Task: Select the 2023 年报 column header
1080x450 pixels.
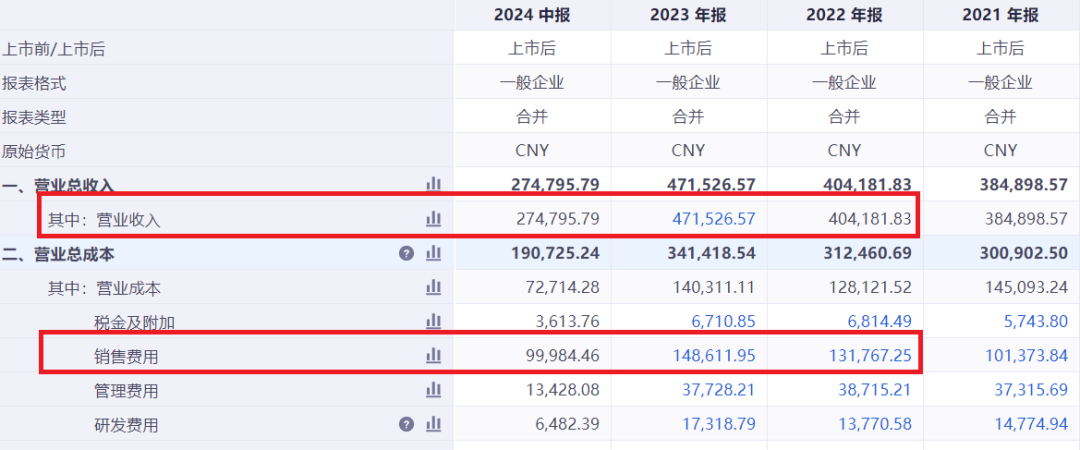Action: pyautogui.click(x=688, y=14)
